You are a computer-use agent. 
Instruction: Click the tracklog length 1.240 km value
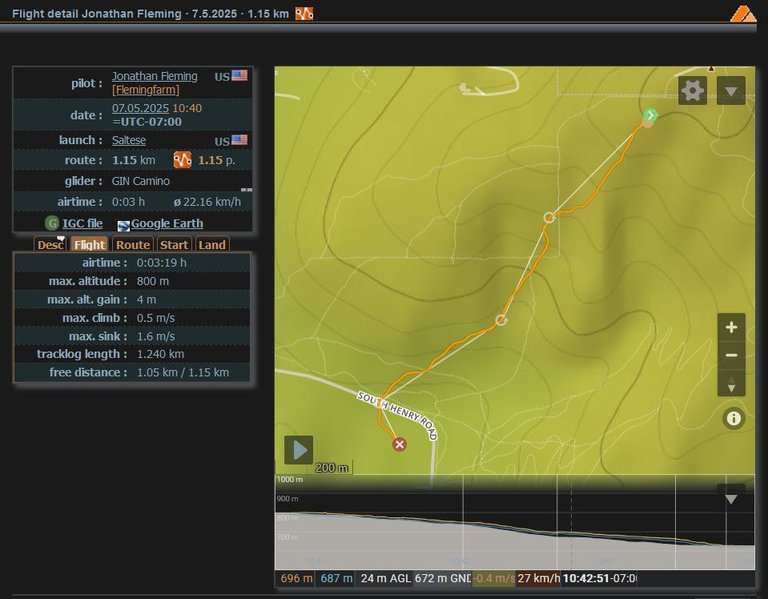click(161, 354)
